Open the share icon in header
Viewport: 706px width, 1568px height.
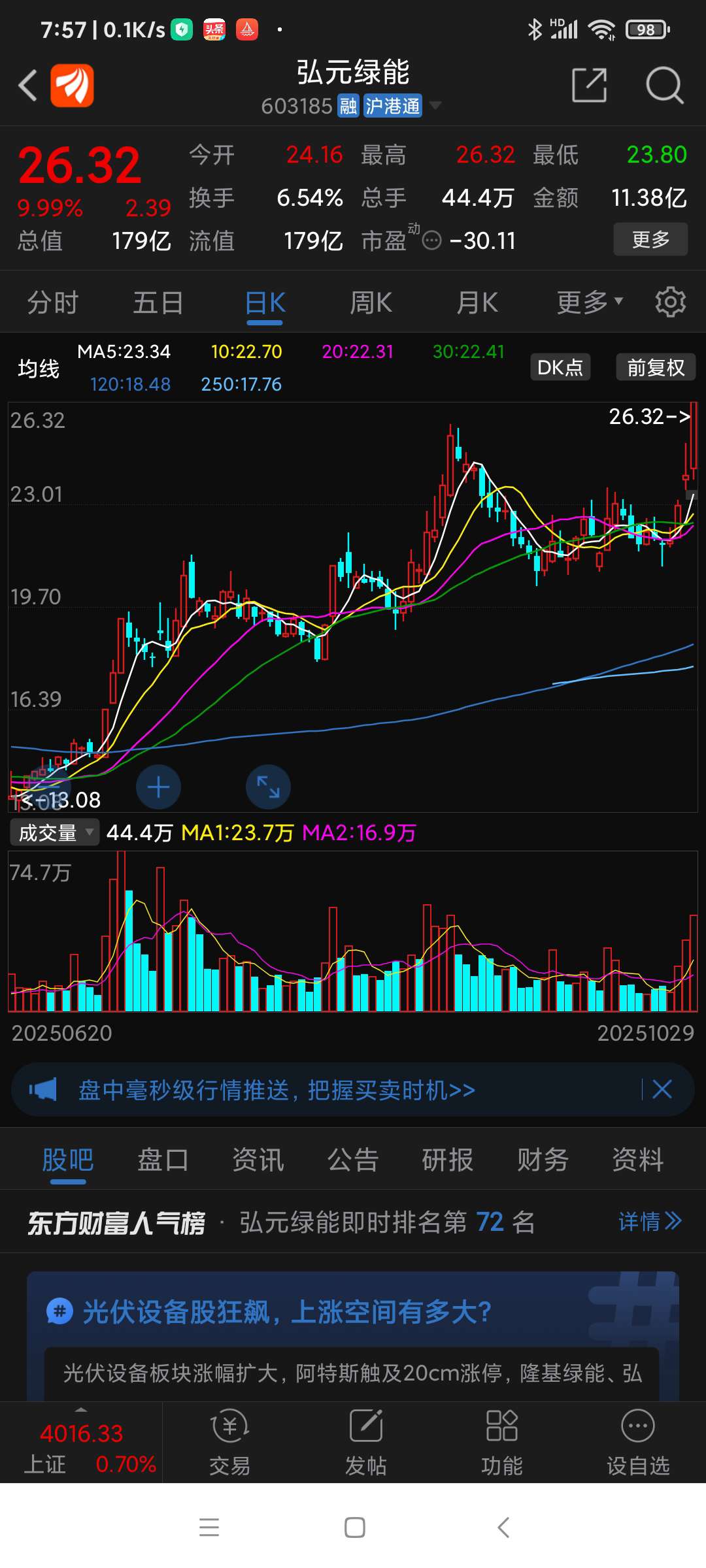click(590, 85)
